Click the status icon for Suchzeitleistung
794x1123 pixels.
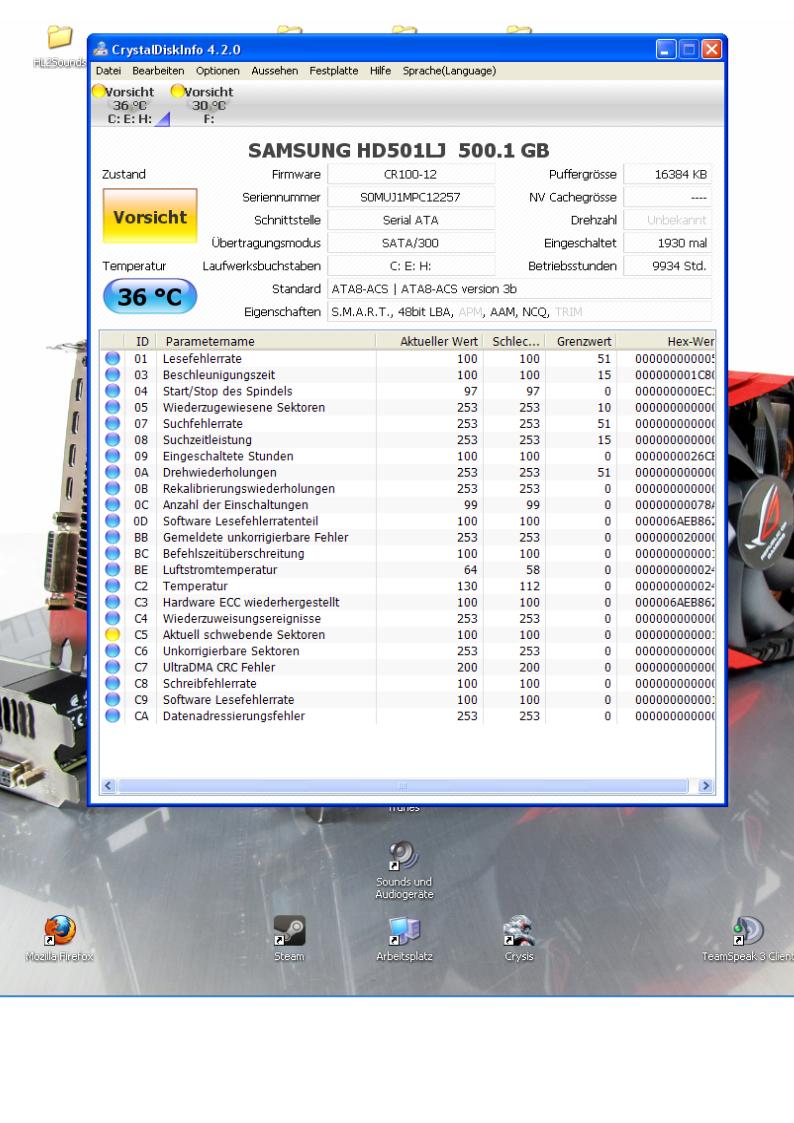tap(112, 440)
